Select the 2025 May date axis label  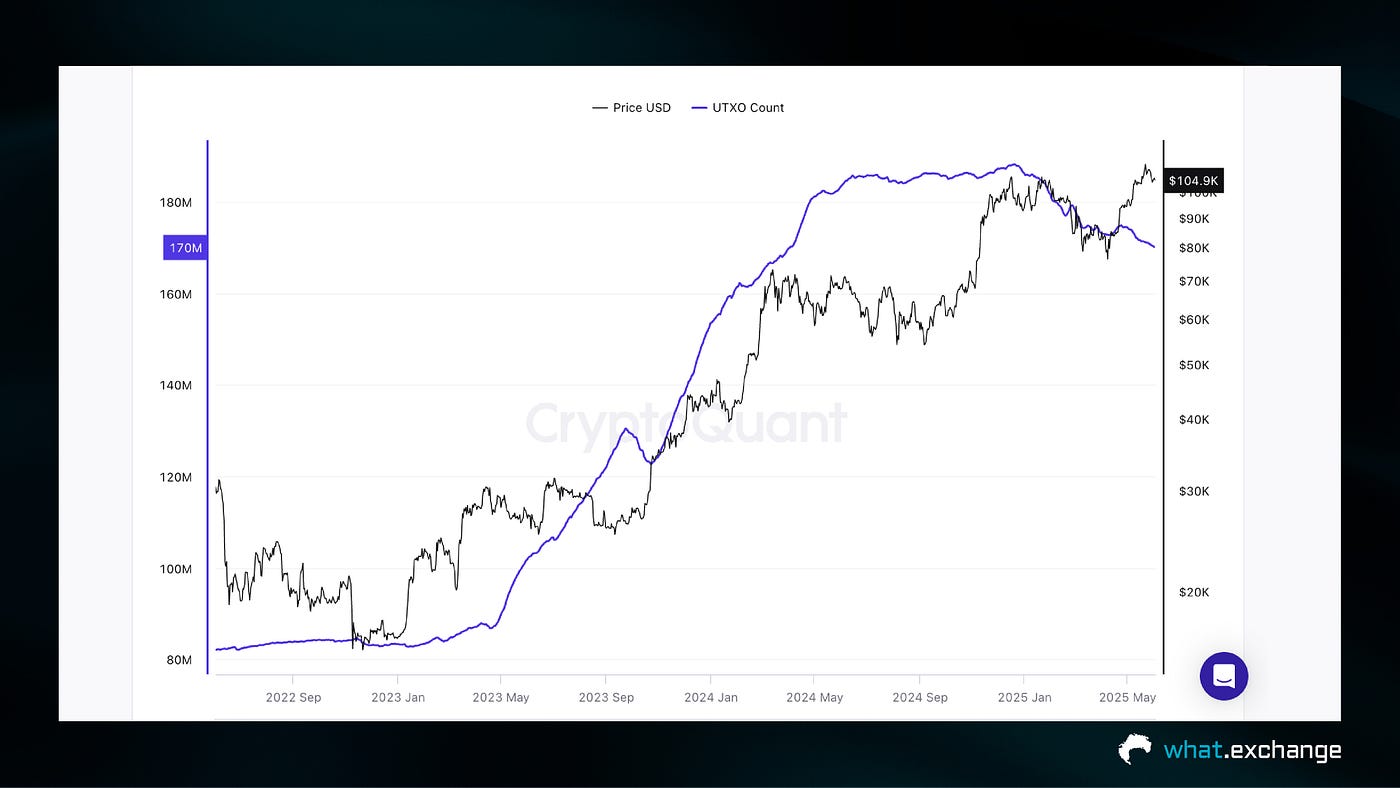point(1127,697)
